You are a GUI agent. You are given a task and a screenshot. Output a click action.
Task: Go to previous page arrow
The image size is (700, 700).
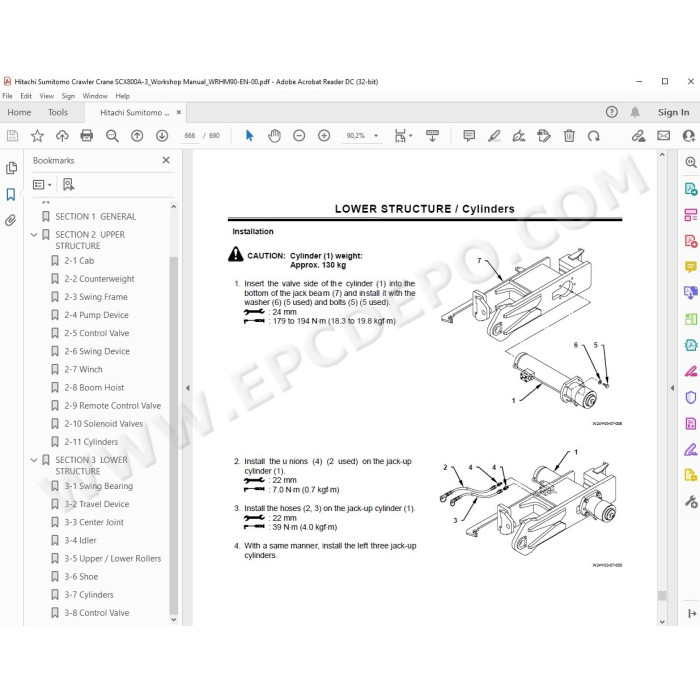(x=137, y=135)
